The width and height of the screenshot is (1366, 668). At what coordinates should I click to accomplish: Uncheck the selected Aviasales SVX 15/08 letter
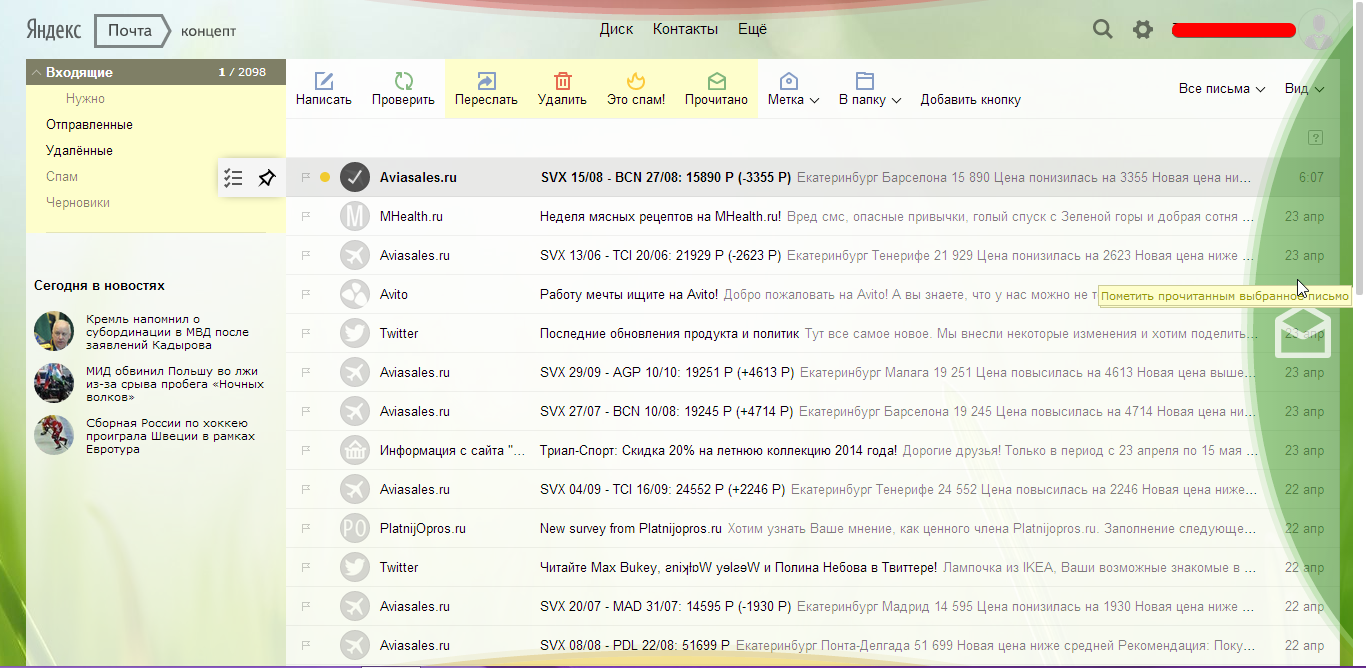click(x=355, y=177)
